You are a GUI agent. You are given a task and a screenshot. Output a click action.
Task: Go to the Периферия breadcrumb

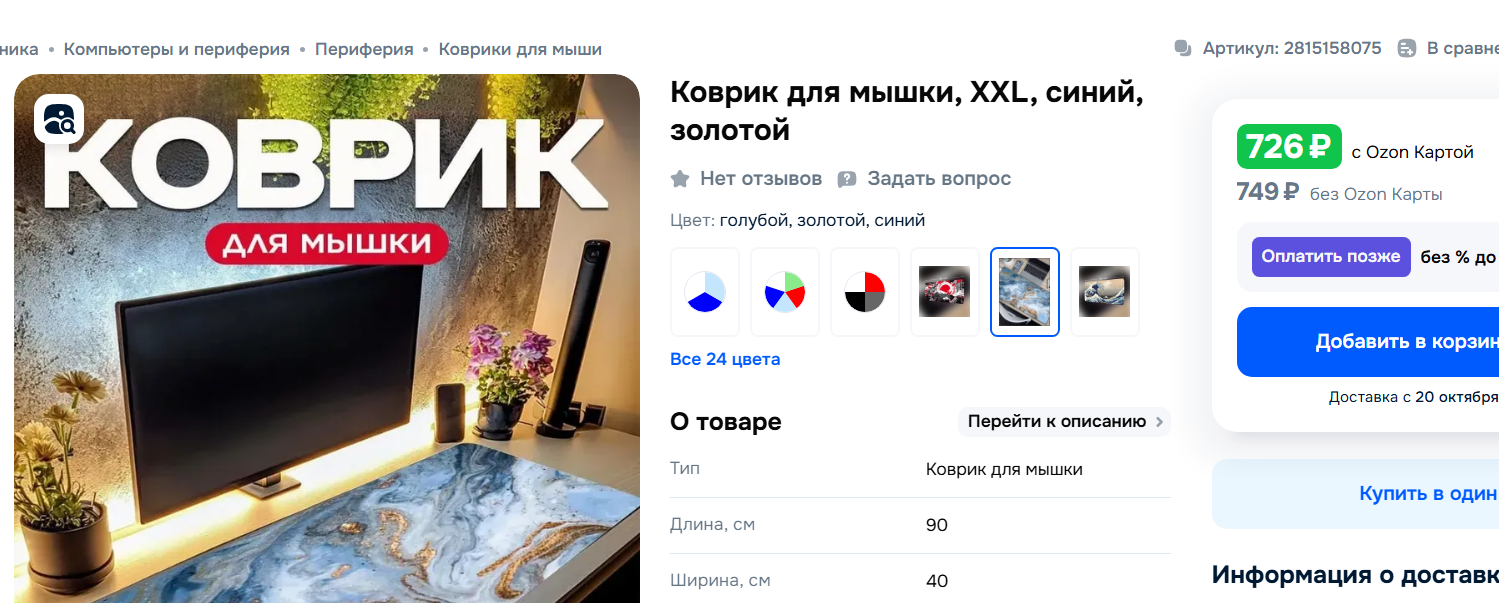[x=364, y=49]
